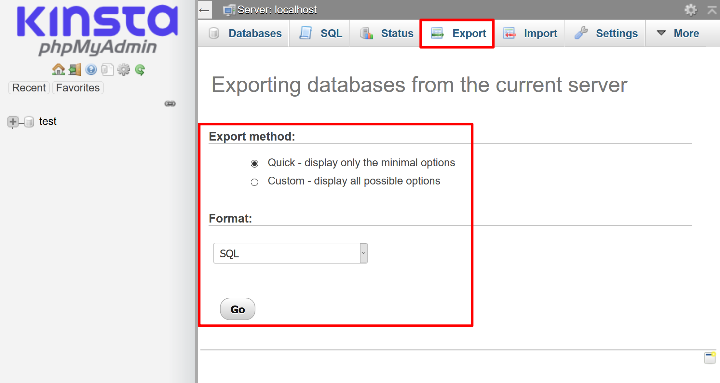Collapse navigation panel with left arrow

205,10
